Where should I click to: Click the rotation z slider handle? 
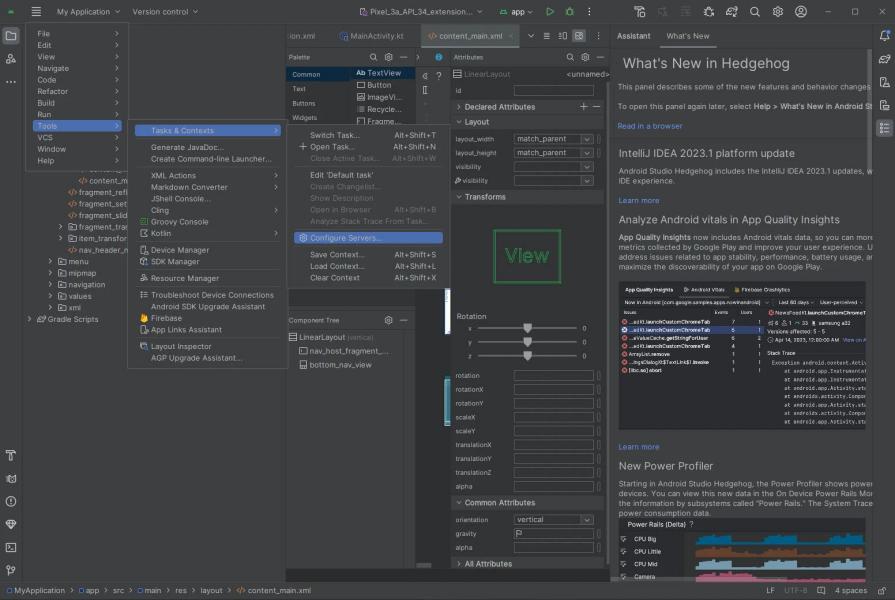pyautogui.click(x=527, y=356)
